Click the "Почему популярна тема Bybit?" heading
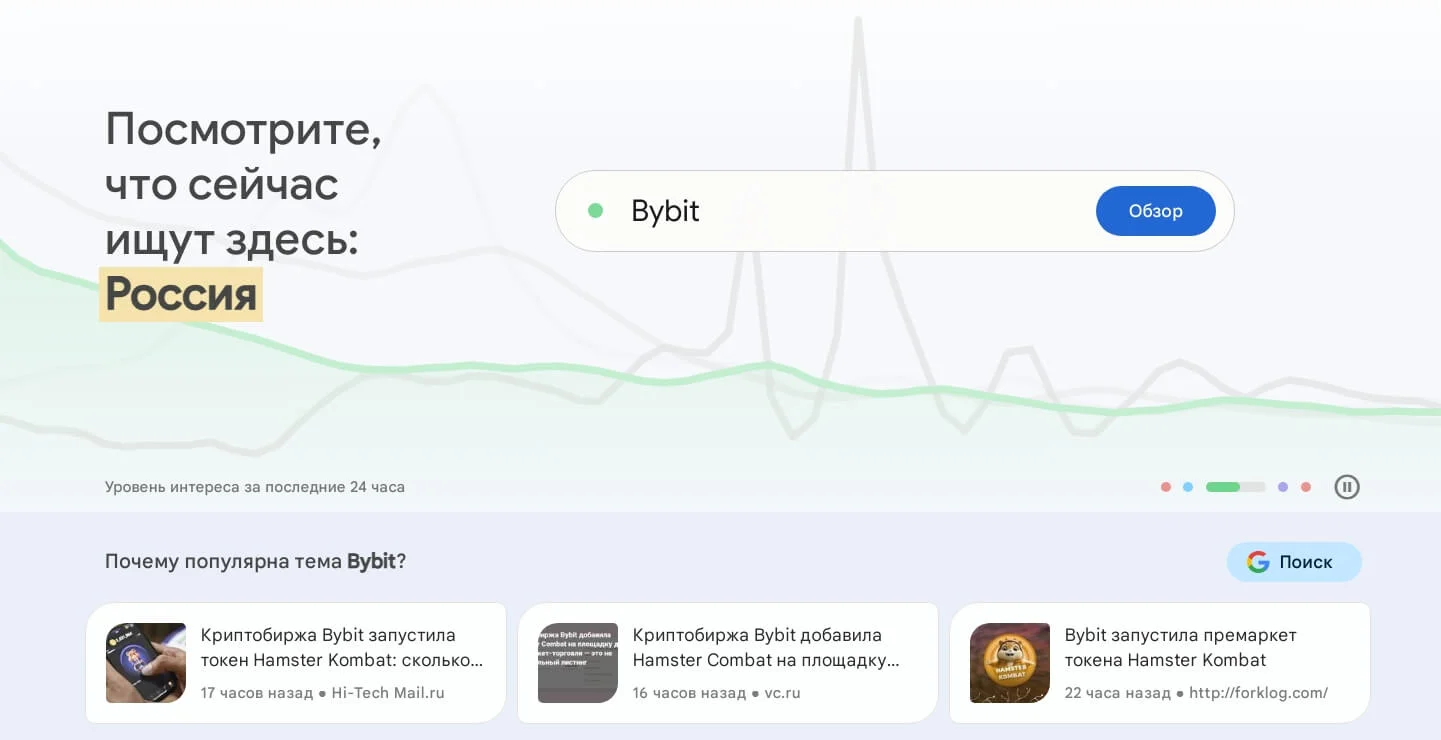 click(x=255, y=561)
